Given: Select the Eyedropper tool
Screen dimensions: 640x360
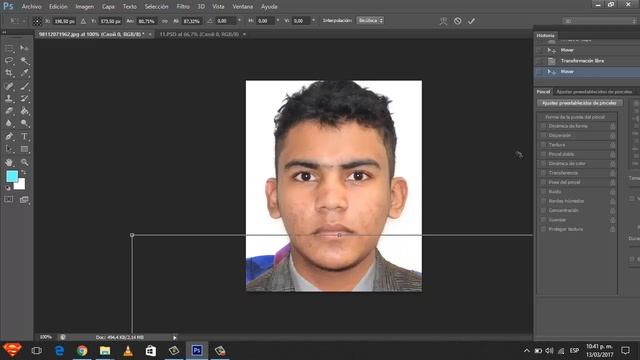Looking at the screenshot, I should [x=24, y=73].
